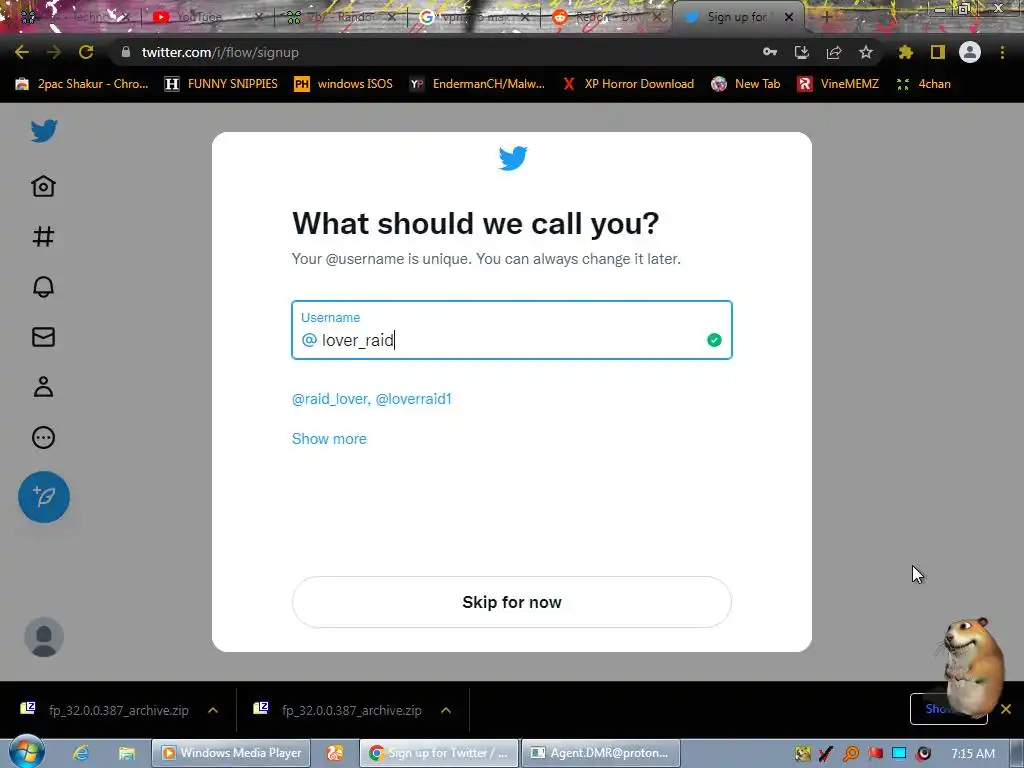Open 2pac Shakur bookmark
Image resolution: width=1024 pixels, height=768 pixels.
[x=82, y=84]
